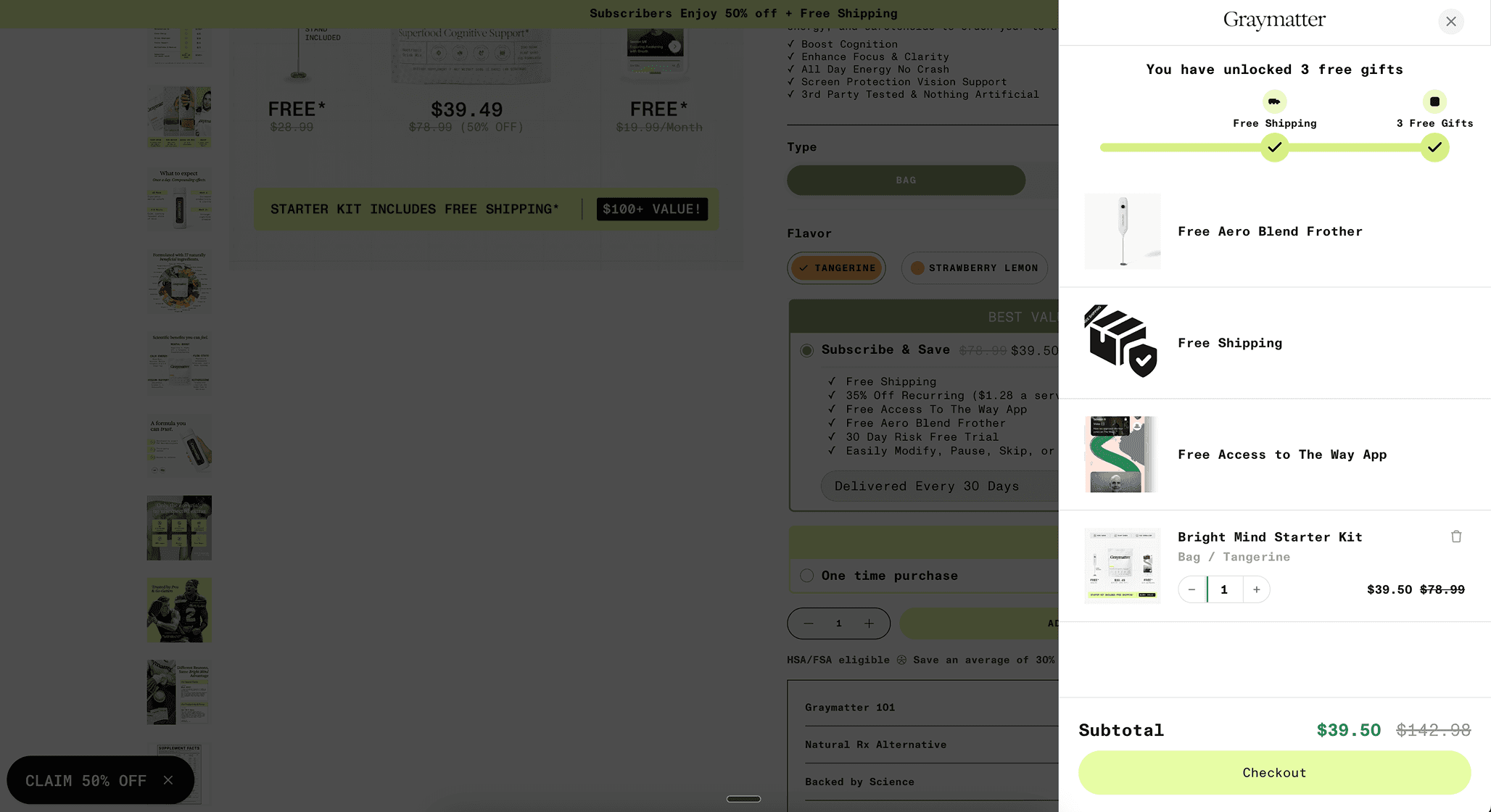Image resolution: width=1491 pixels, height=812 pixels.
Task: Open the Delivered Every 30 Days dropdown
Action: (940, 486)
